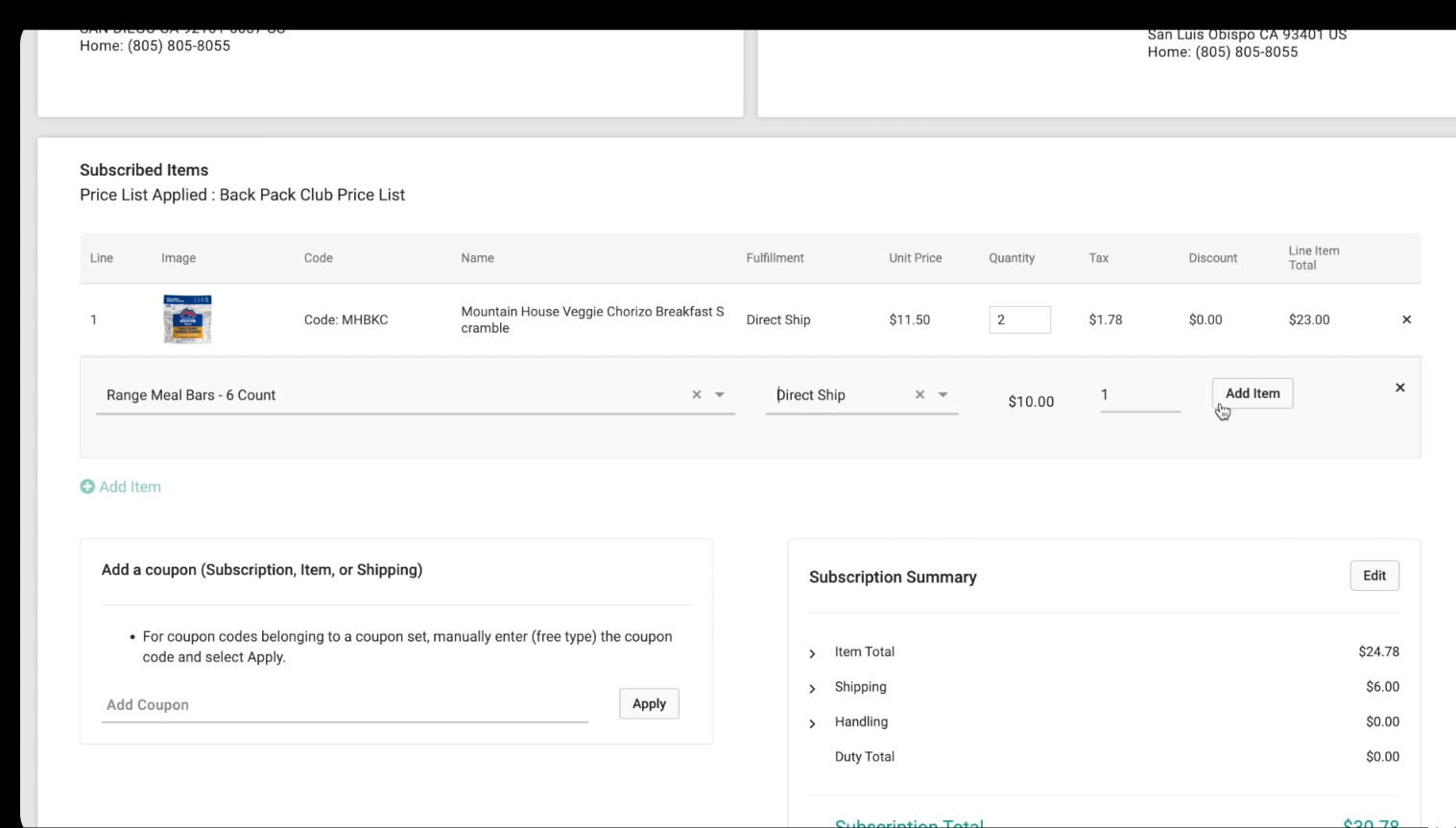Viewport: 1456px width, 828px height.
Task: Expand the Handling breakdown
Action: point(813,722)
